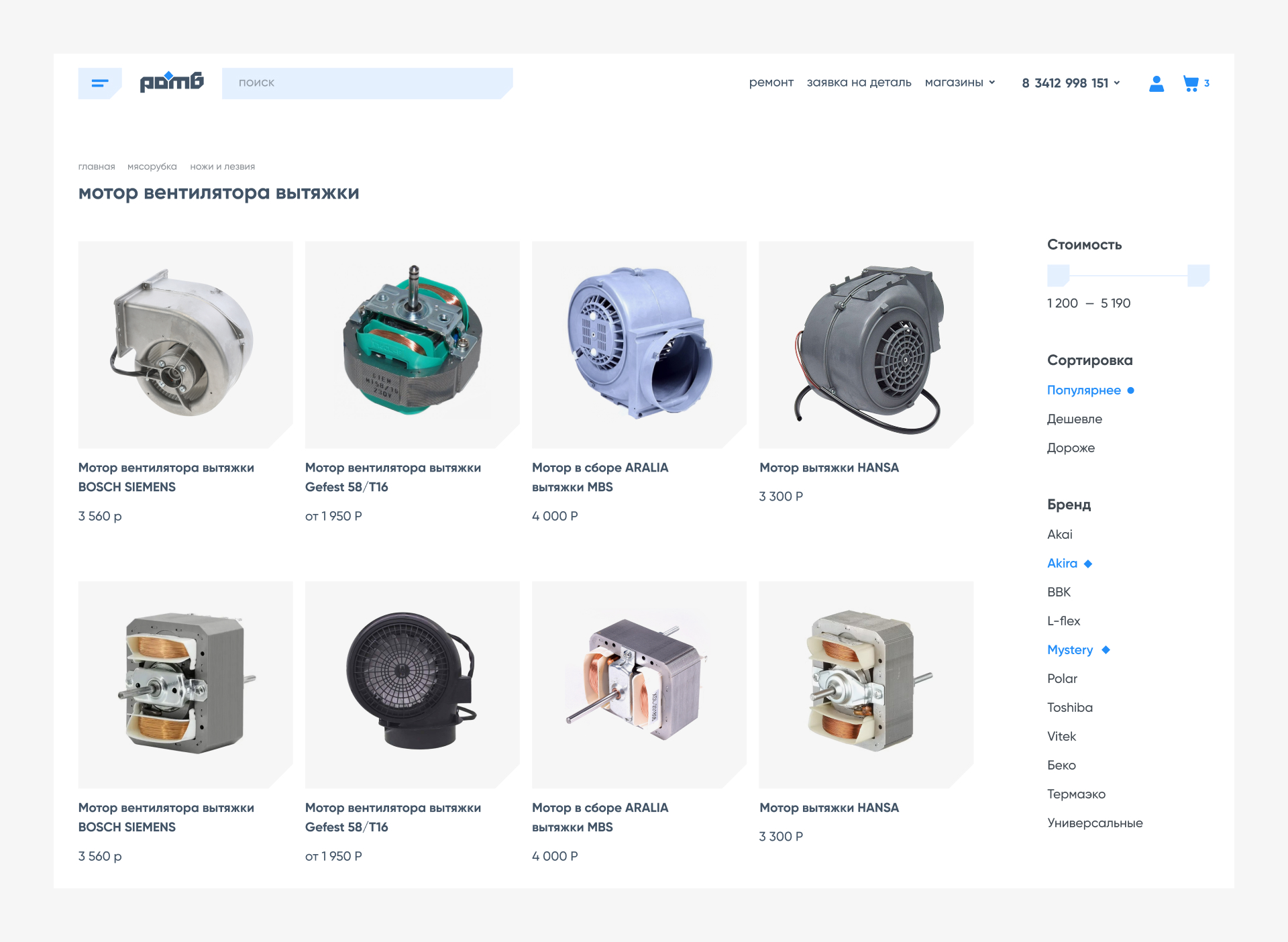Expand the магазины dropdown
The height and width of the screenshot is (942, 1288).
click(959, 83)
